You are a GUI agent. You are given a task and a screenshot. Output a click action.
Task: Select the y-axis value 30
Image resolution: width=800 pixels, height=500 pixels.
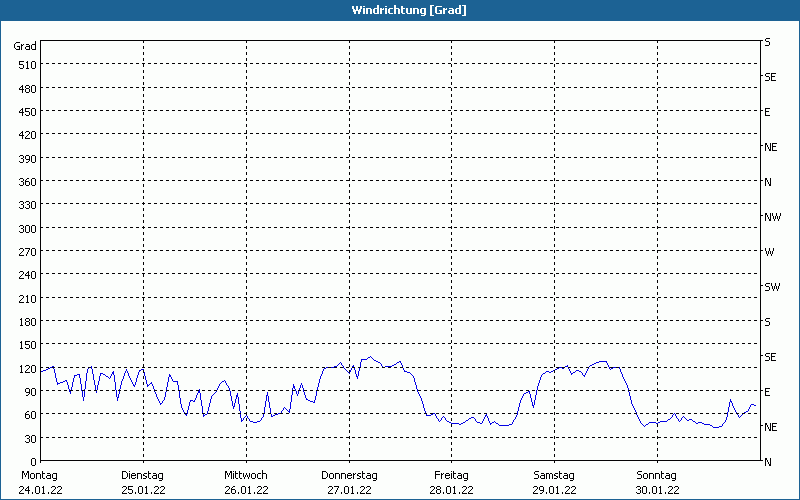(31, 439)
